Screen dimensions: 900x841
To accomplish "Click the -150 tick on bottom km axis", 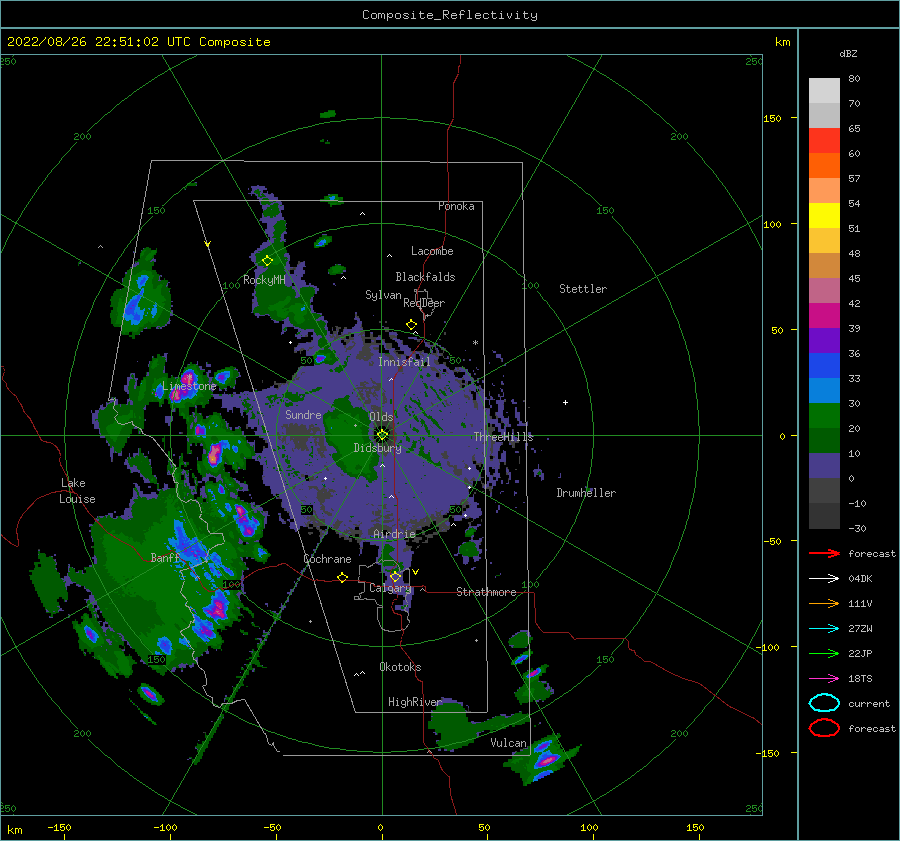I will (59, 827).
